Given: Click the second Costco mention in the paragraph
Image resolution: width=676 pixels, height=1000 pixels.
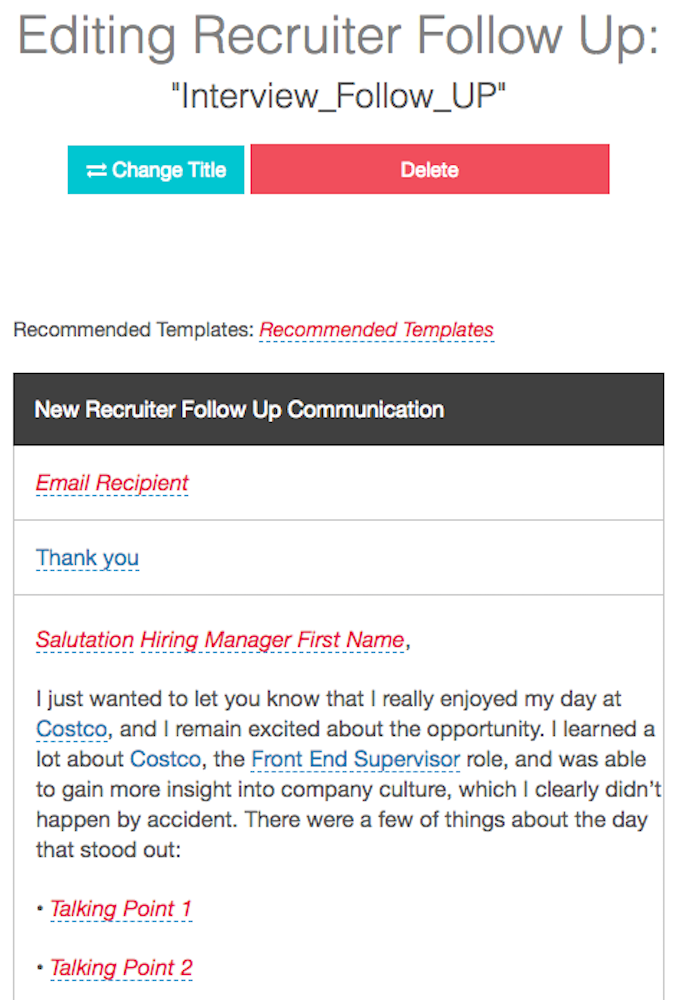Looking at the screenshot, I should click(164, 759).
